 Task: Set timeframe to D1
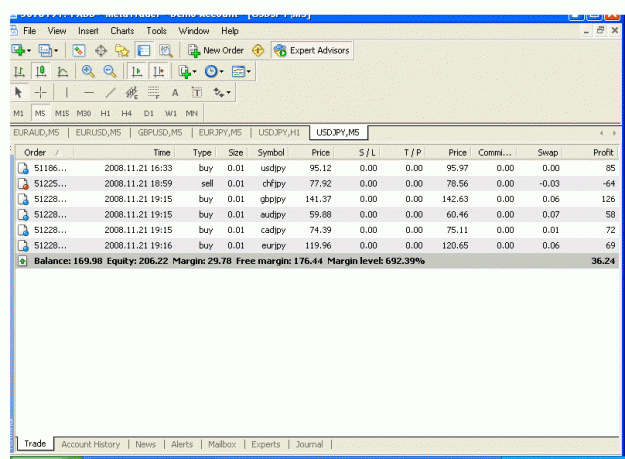tap(148, 114)
